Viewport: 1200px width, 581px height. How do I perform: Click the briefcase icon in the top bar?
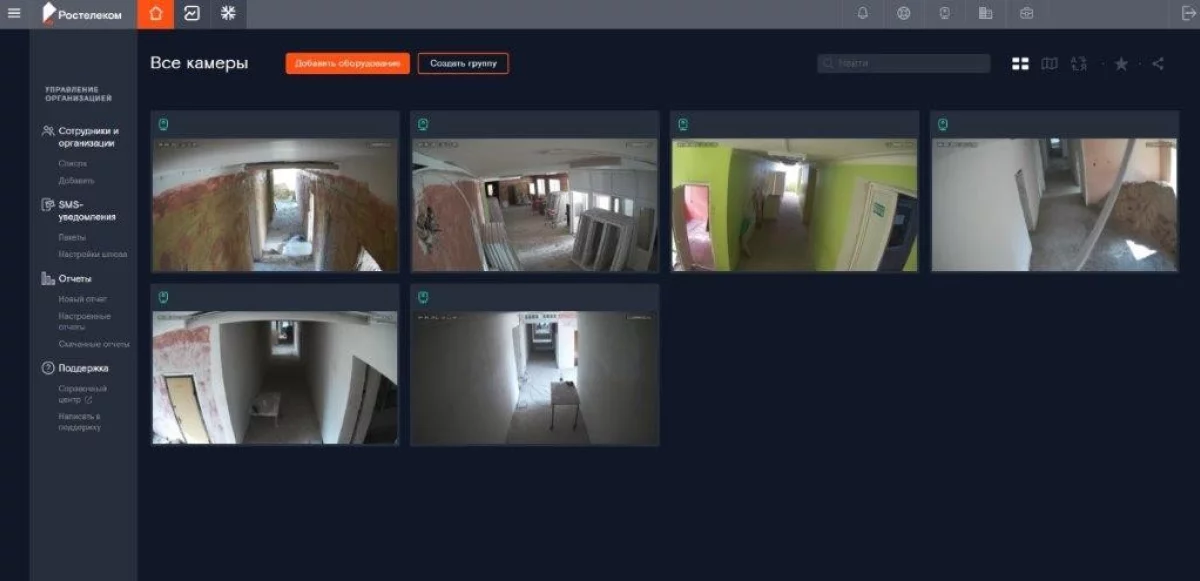coord(1026,14)
